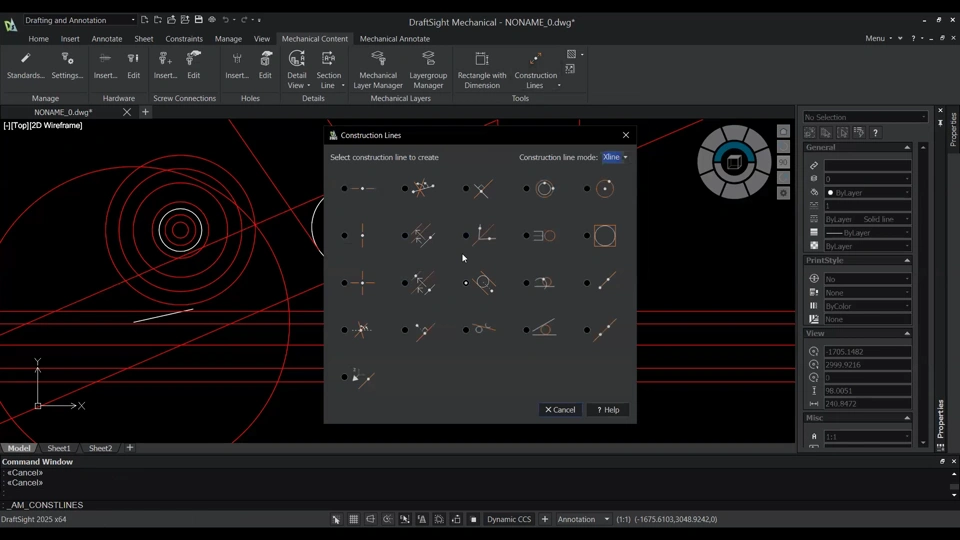Collapse the PrintStyle properties section
Viewport: 960px width, 540px height.
(907, 261)
